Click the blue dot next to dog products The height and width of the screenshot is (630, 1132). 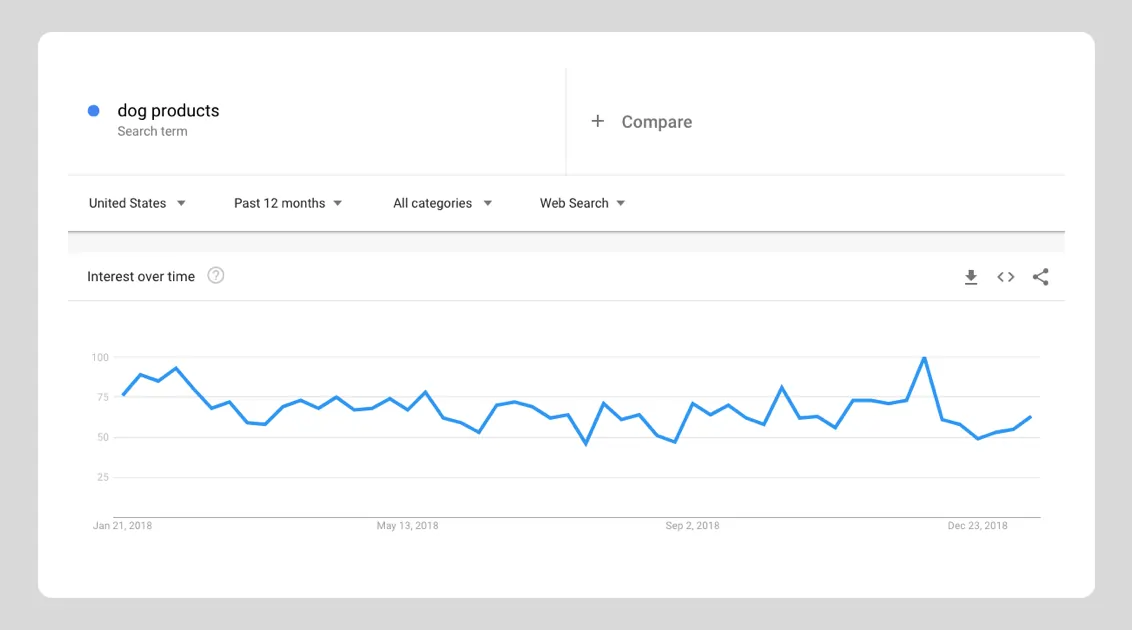[x=93, y=111]
